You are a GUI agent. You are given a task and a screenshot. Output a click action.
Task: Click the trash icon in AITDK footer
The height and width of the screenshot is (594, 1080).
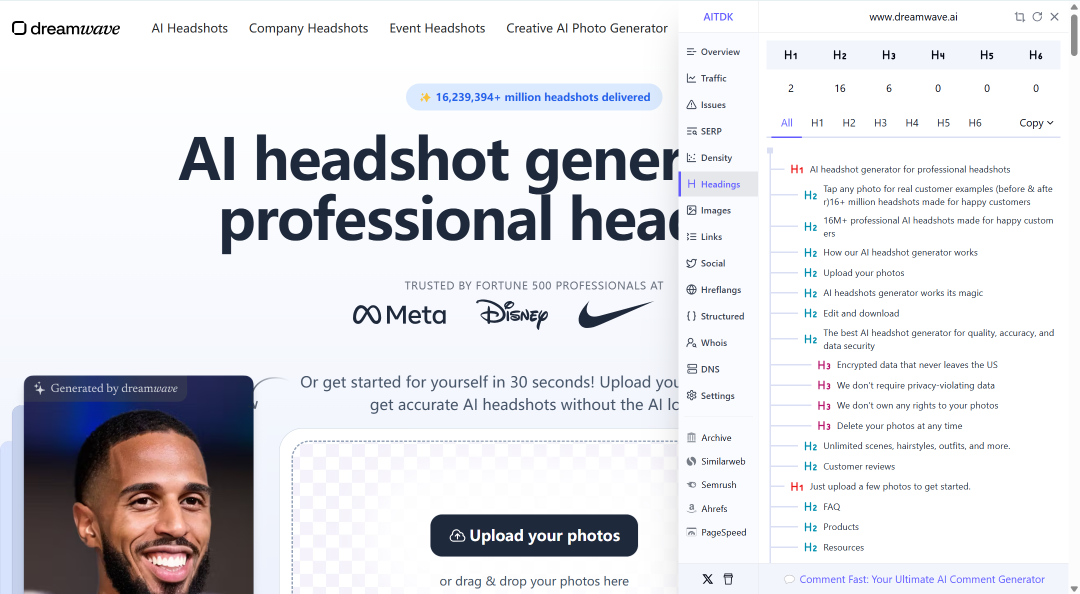(728, 579)
